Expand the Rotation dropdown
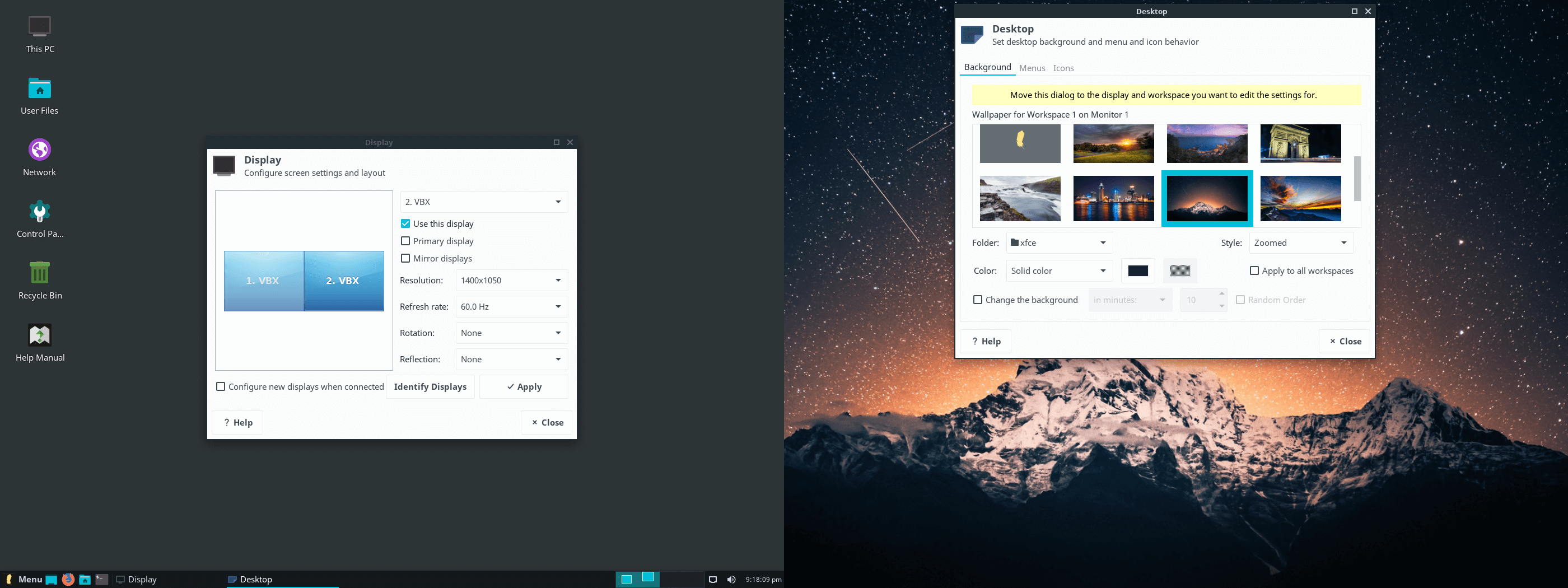The image size is (1568, 588). [x=511, y=333]
